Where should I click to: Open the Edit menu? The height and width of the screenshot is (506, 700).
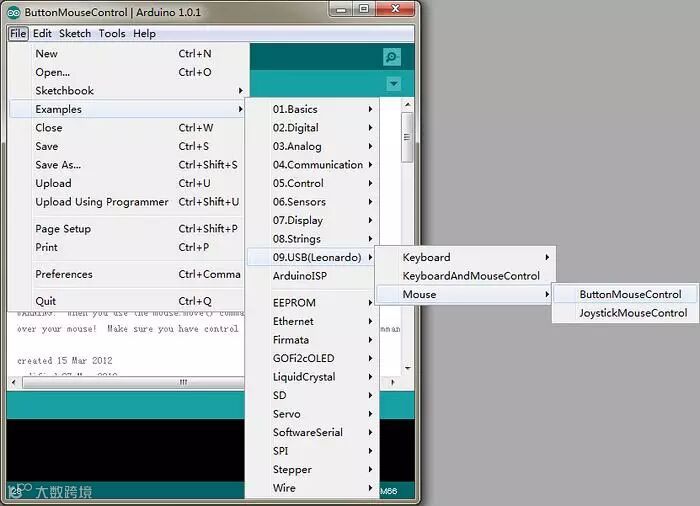click(x=42, y=33)
